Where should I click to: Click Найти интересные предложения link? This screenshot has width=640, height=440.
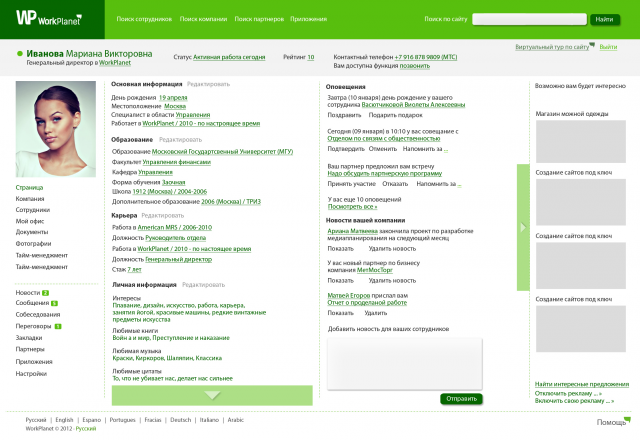click(582, 384)
